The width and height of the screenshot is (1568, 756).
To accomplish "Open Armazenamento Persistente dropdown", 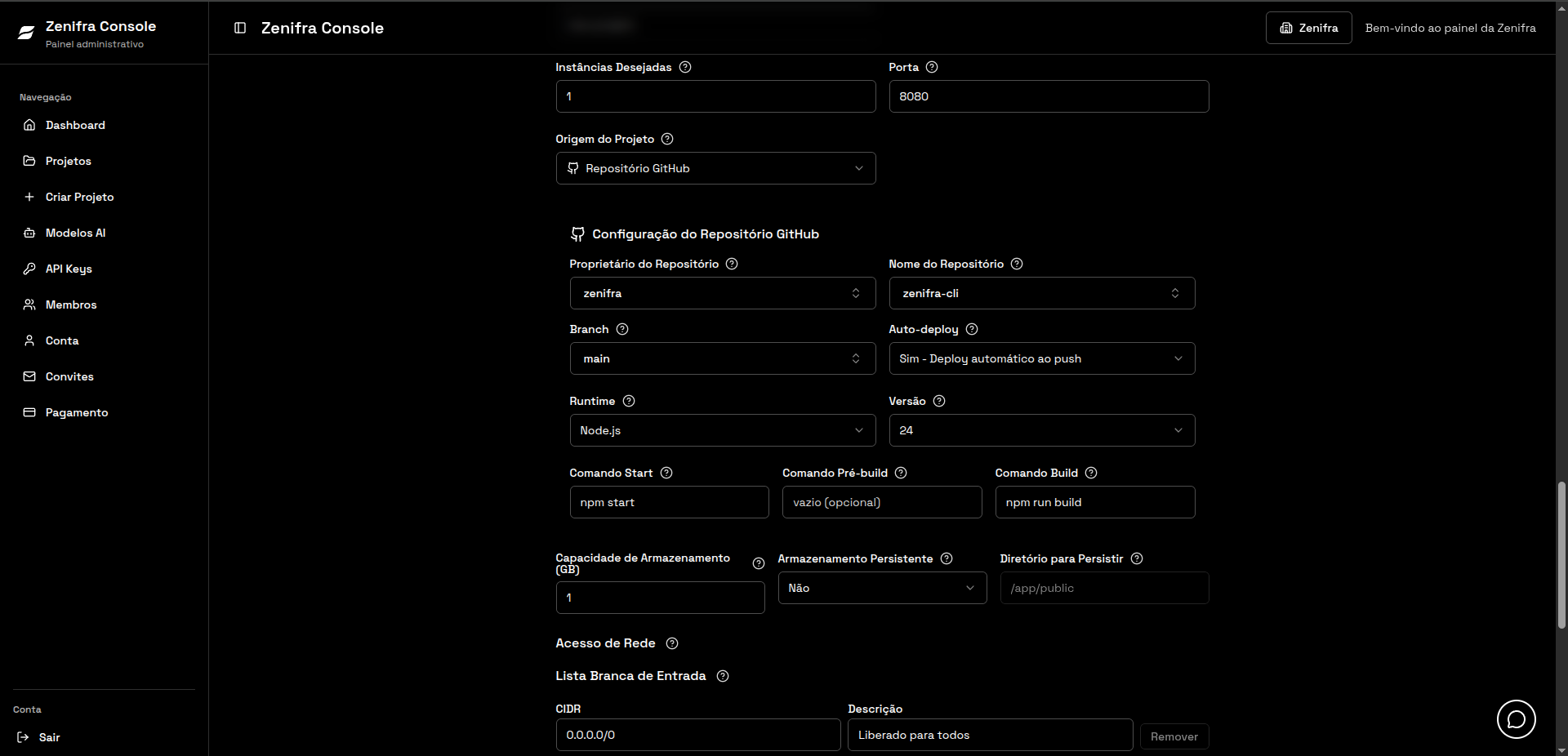I will [x=882, y=588].
